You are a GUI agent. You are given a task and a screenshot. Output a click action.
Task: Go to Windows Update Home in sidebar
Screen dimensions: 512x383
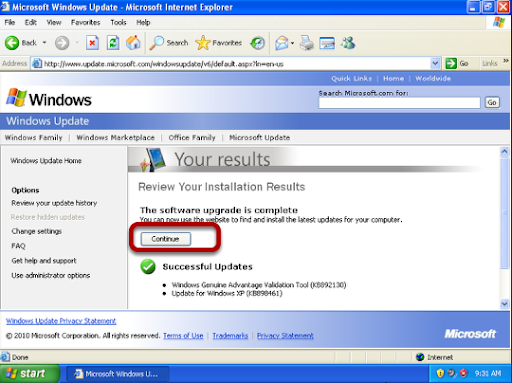coord(46,161)
